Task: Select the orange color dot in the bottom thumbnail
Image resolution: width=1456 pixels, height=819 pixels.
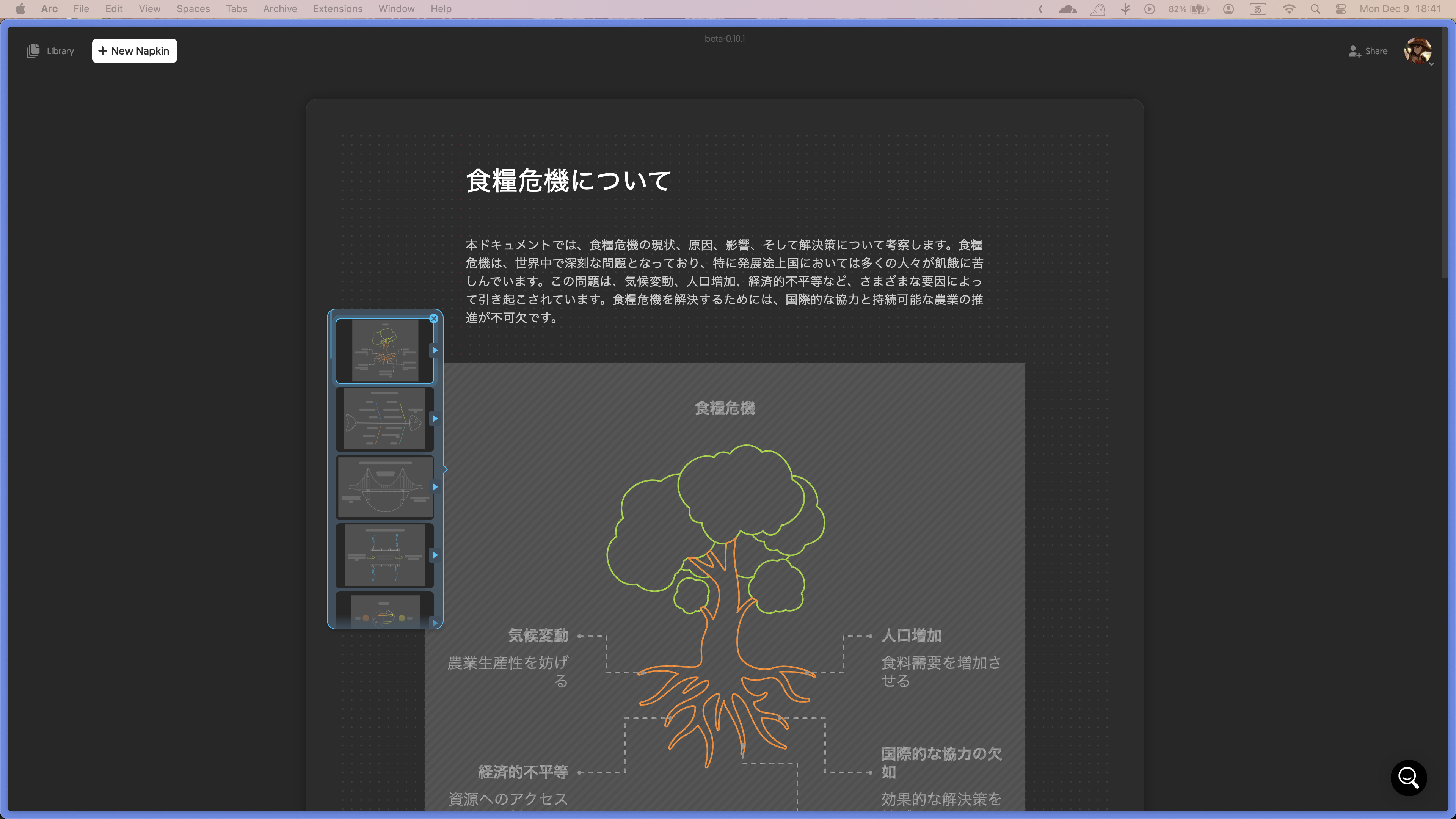Action: (366, 618)
